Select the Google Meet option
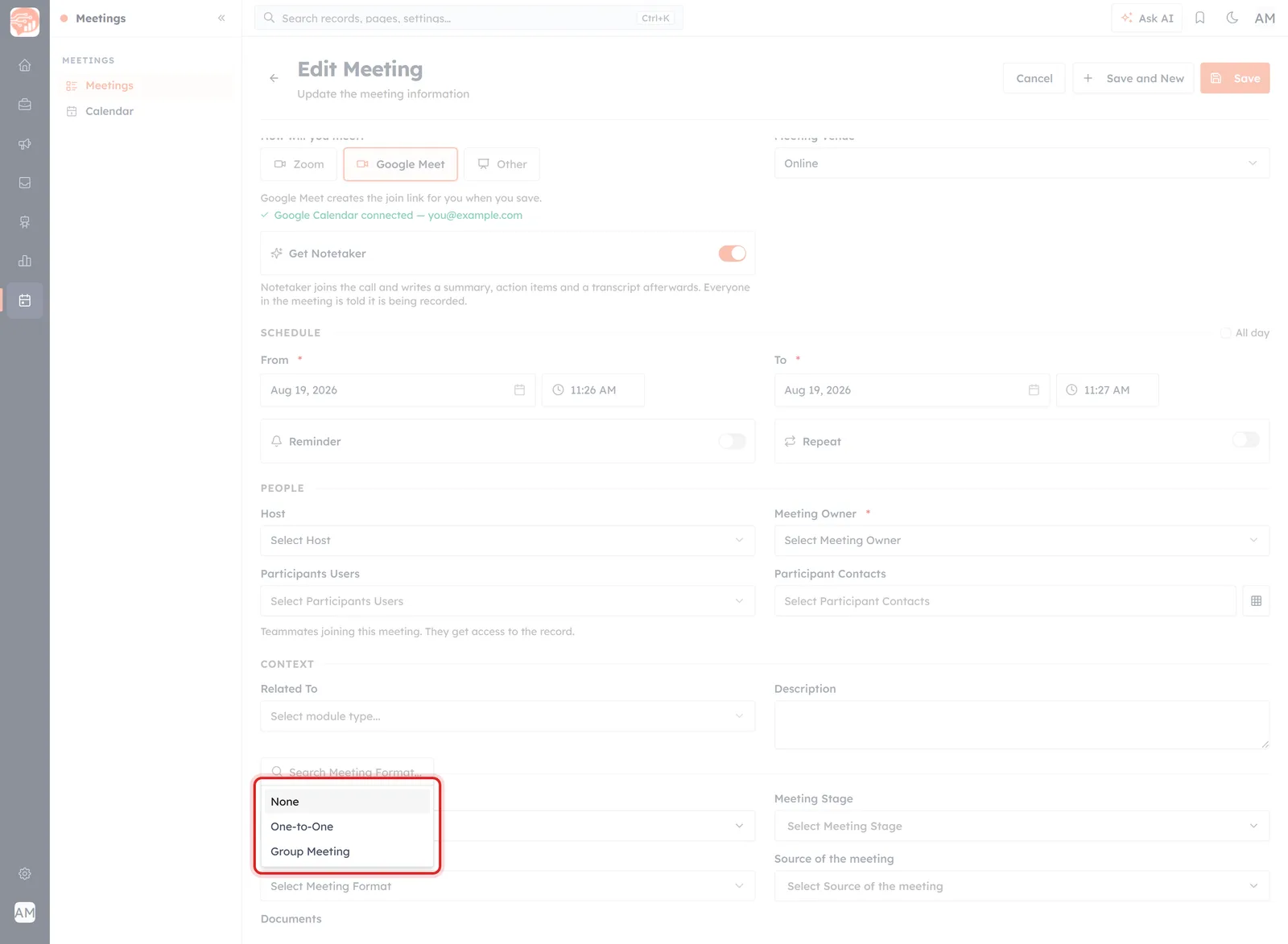The image size is (1288, 944). [401, 164]
